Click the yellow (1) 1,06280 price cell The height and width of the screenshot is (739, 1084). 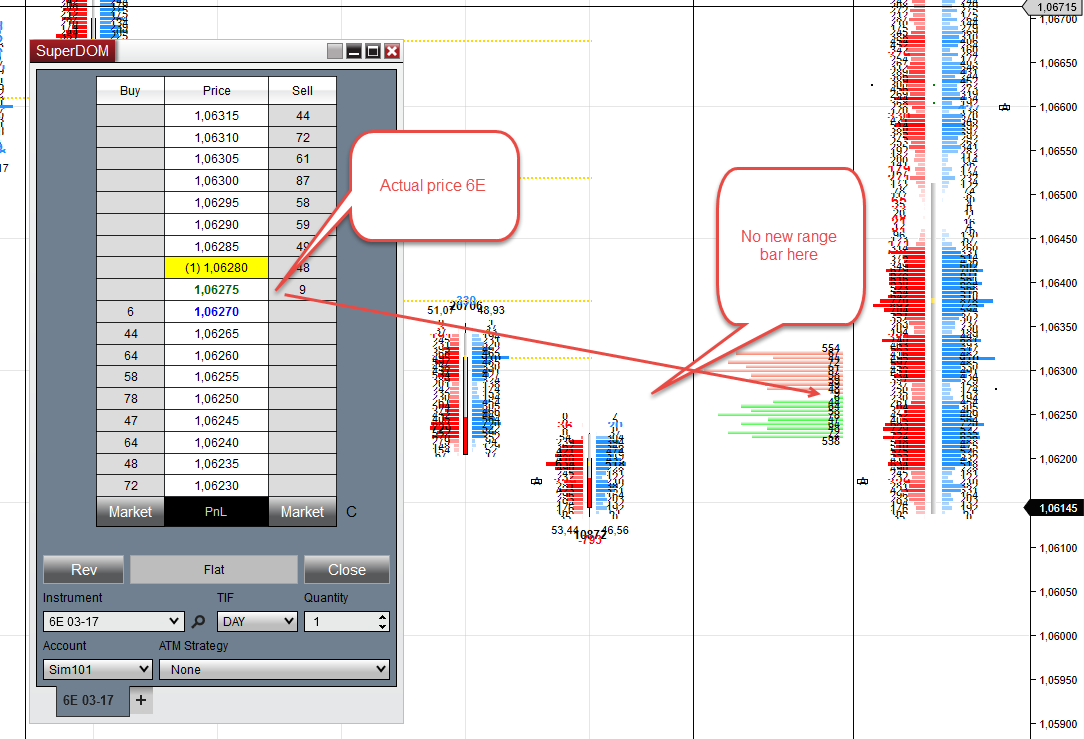[216, 268]
